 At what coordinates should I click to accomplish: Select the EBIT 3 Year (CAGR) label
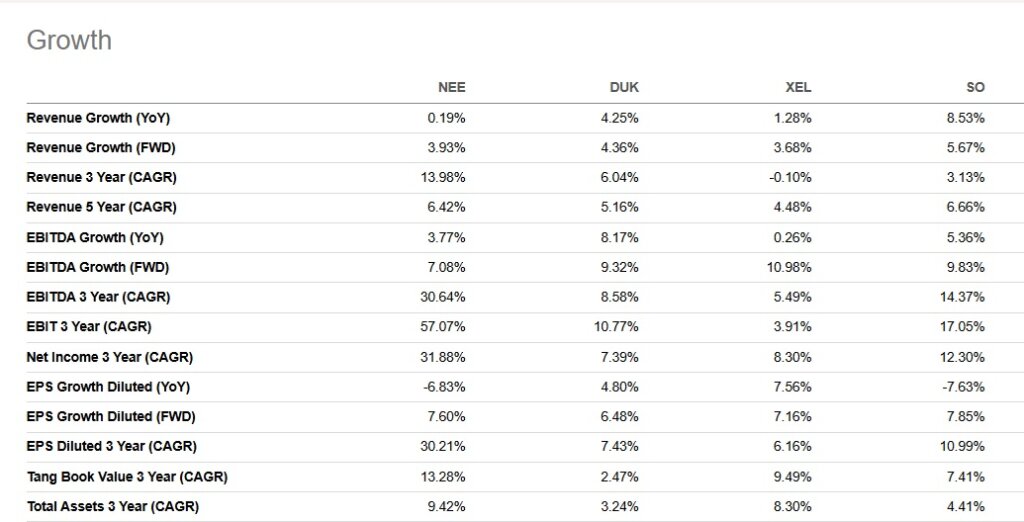point(89,327)
